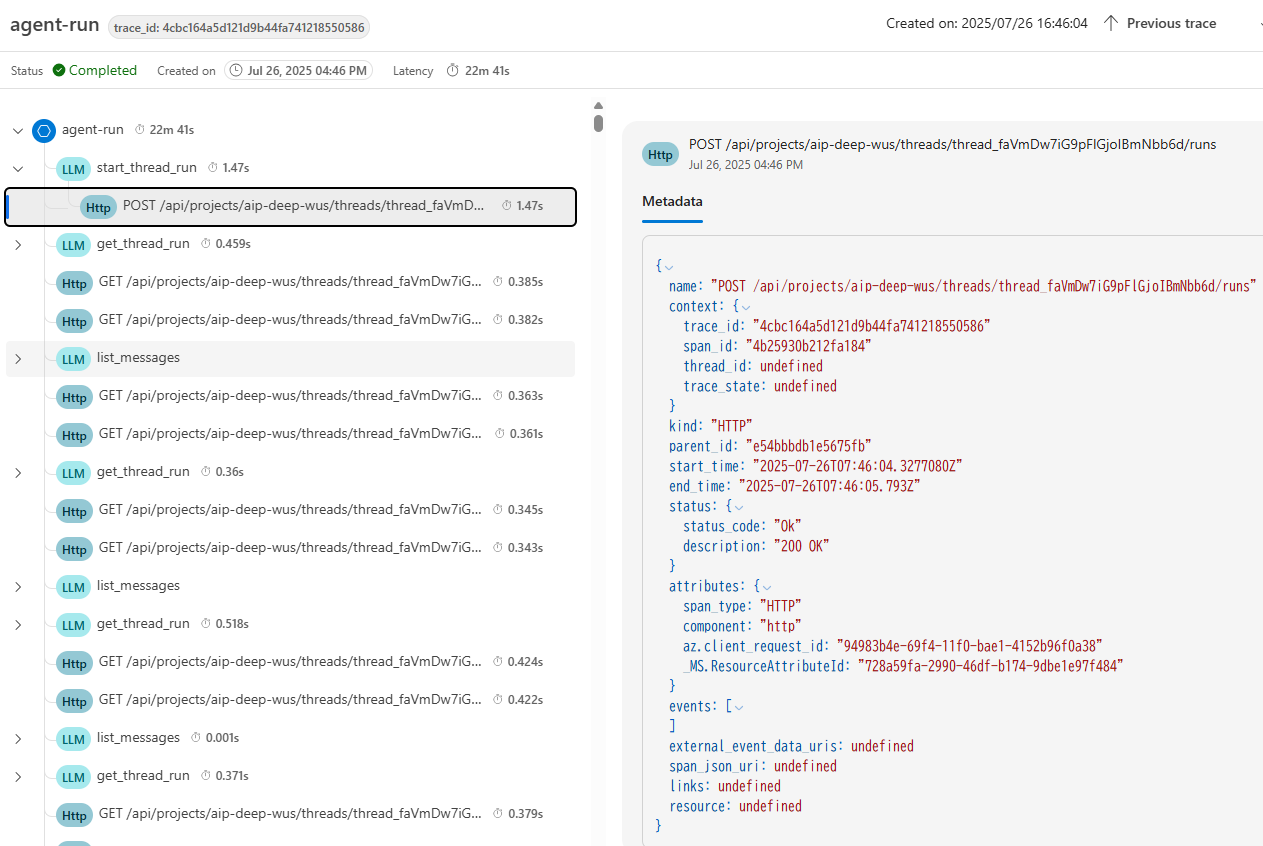Screen dimensions: 1263x846
Task: Collapse the agent-run root node chevron
Action: [x=17, y=130]
